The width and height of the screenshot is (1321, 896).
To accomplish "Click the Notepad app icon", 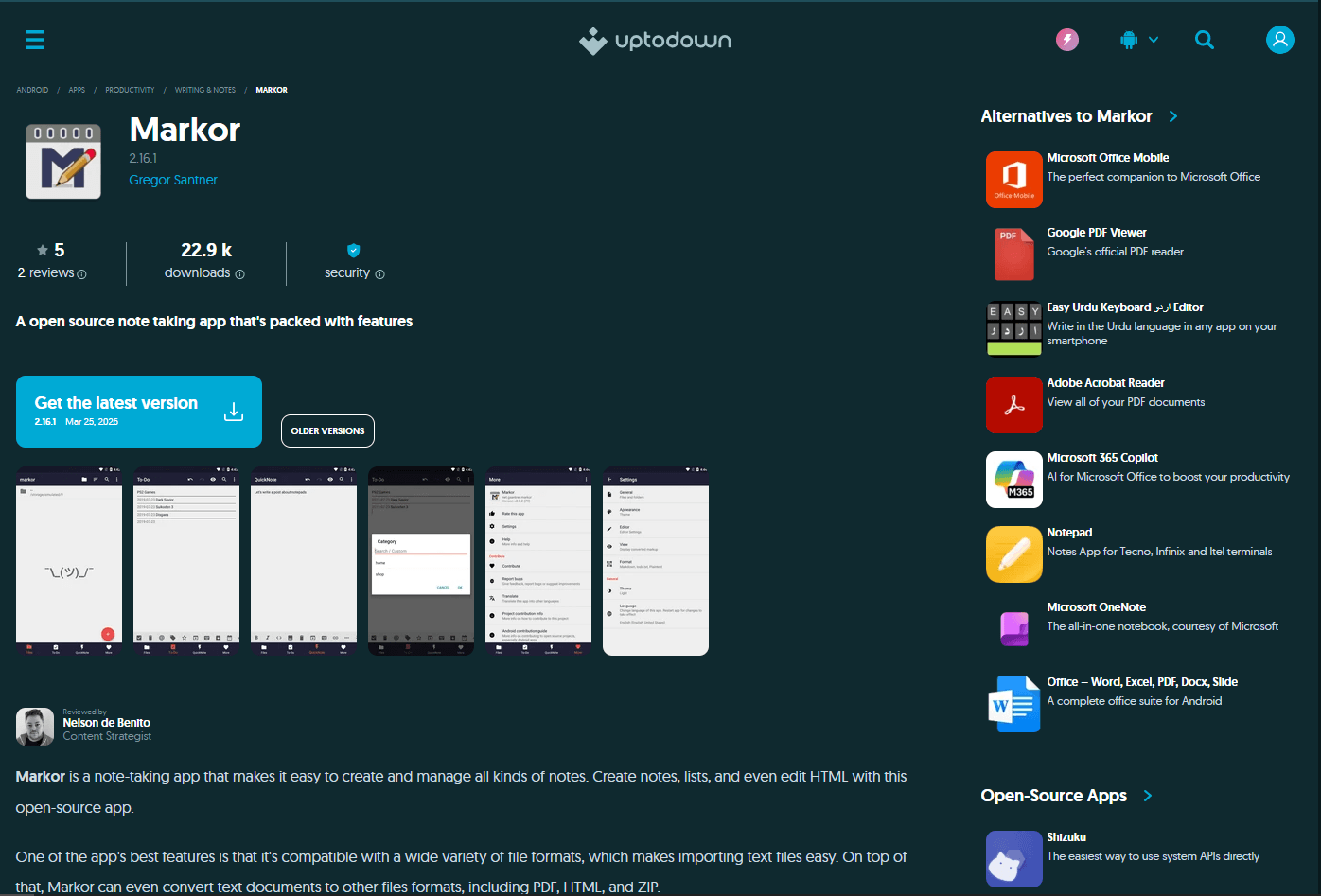I will point(1014,554).
